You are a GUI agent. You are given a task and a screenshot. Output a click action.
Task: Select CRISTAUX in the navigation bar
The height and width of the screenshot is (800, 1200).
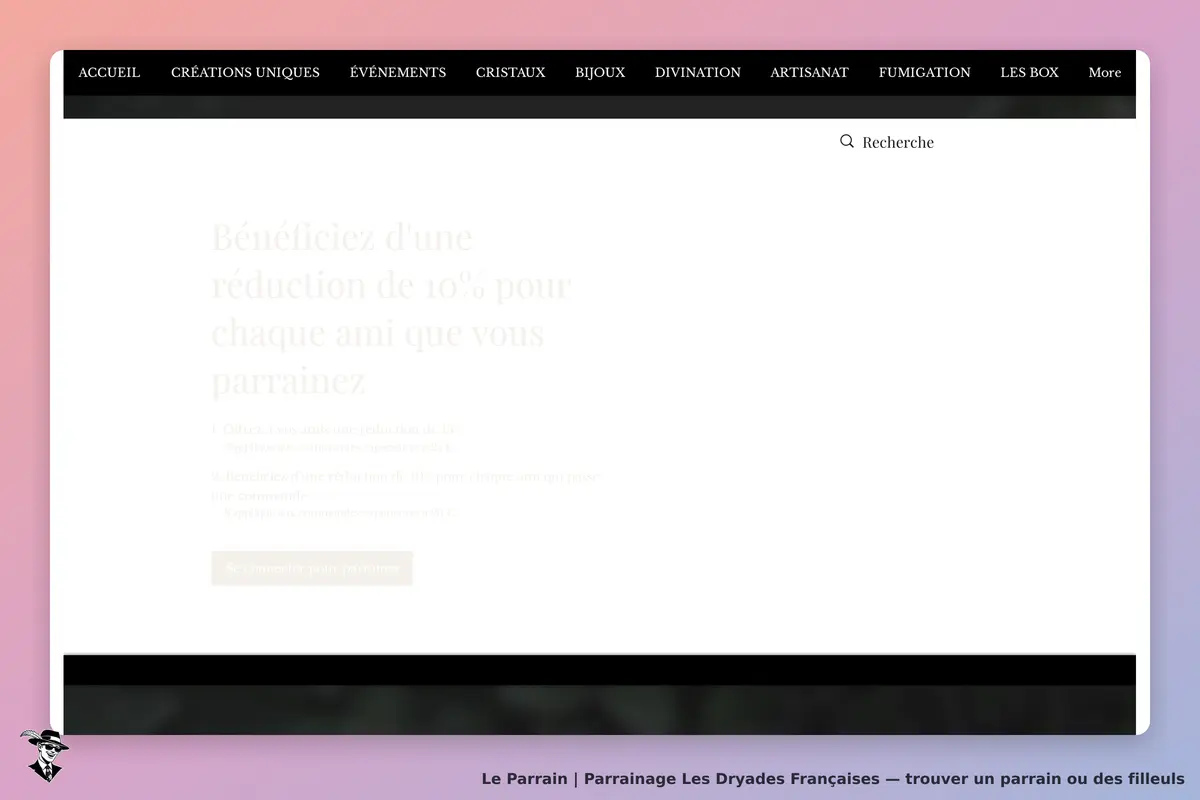510,73
